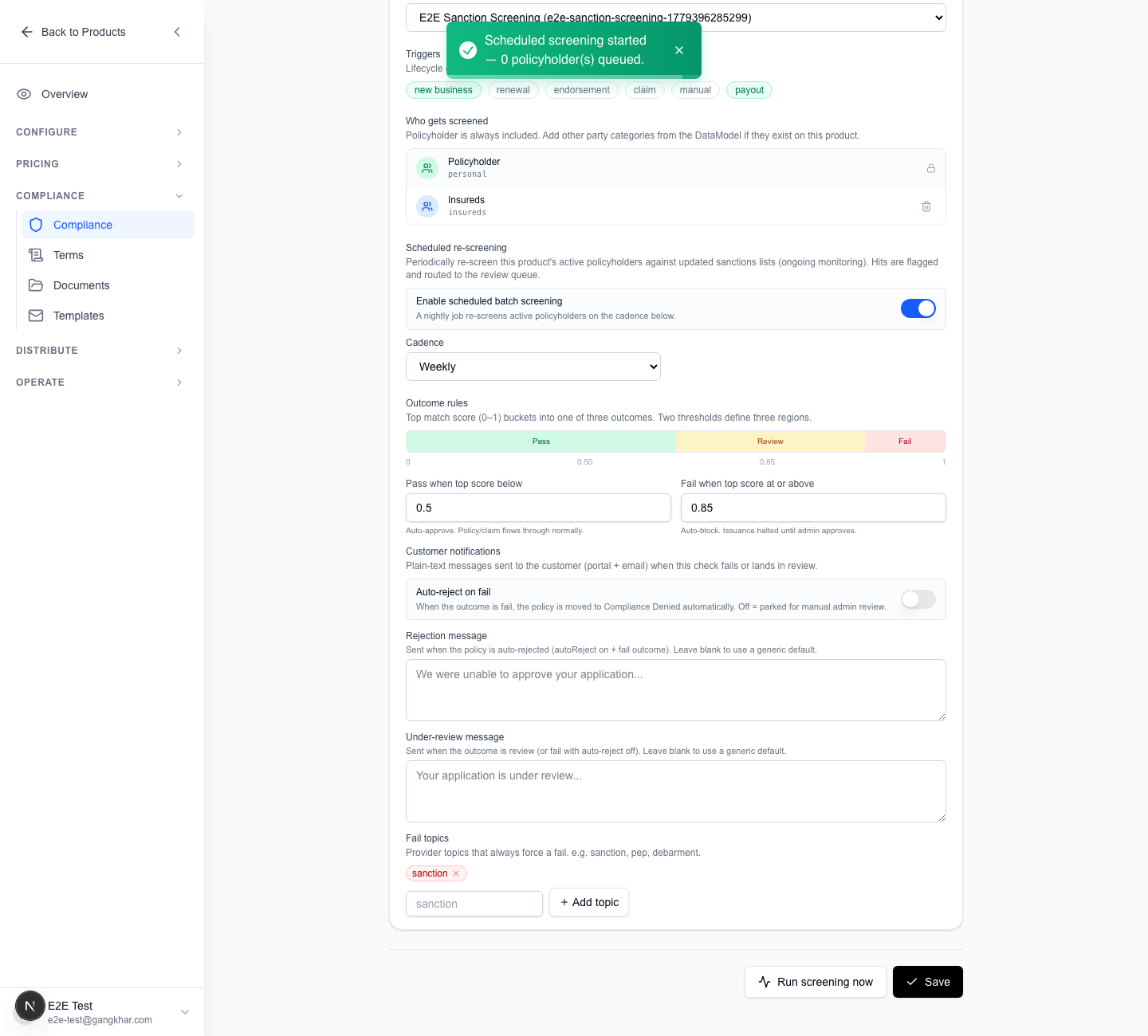Viewport: 1148px width, 1036px height.
Task: Click the back arrow icon beside Back to Products
Action: click(27, 32)
